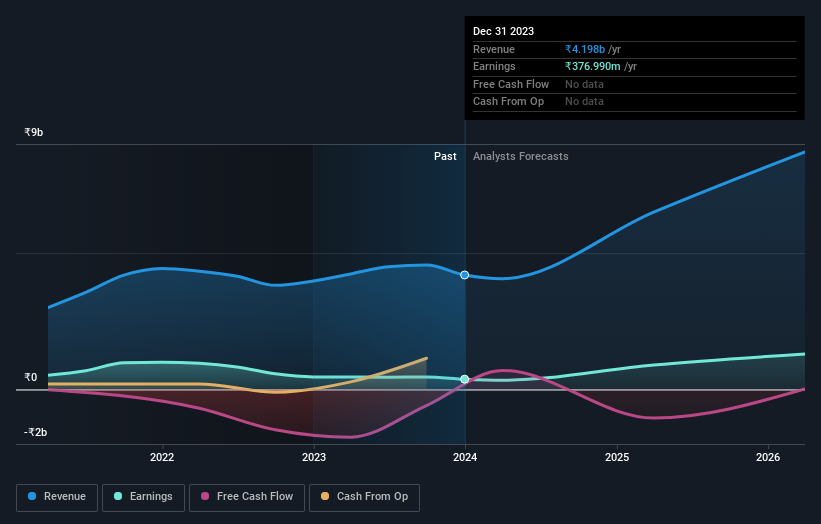Screen dimensions: 821x524
Task: Click the 2026 x-axis label
Action: pos(768,457)
